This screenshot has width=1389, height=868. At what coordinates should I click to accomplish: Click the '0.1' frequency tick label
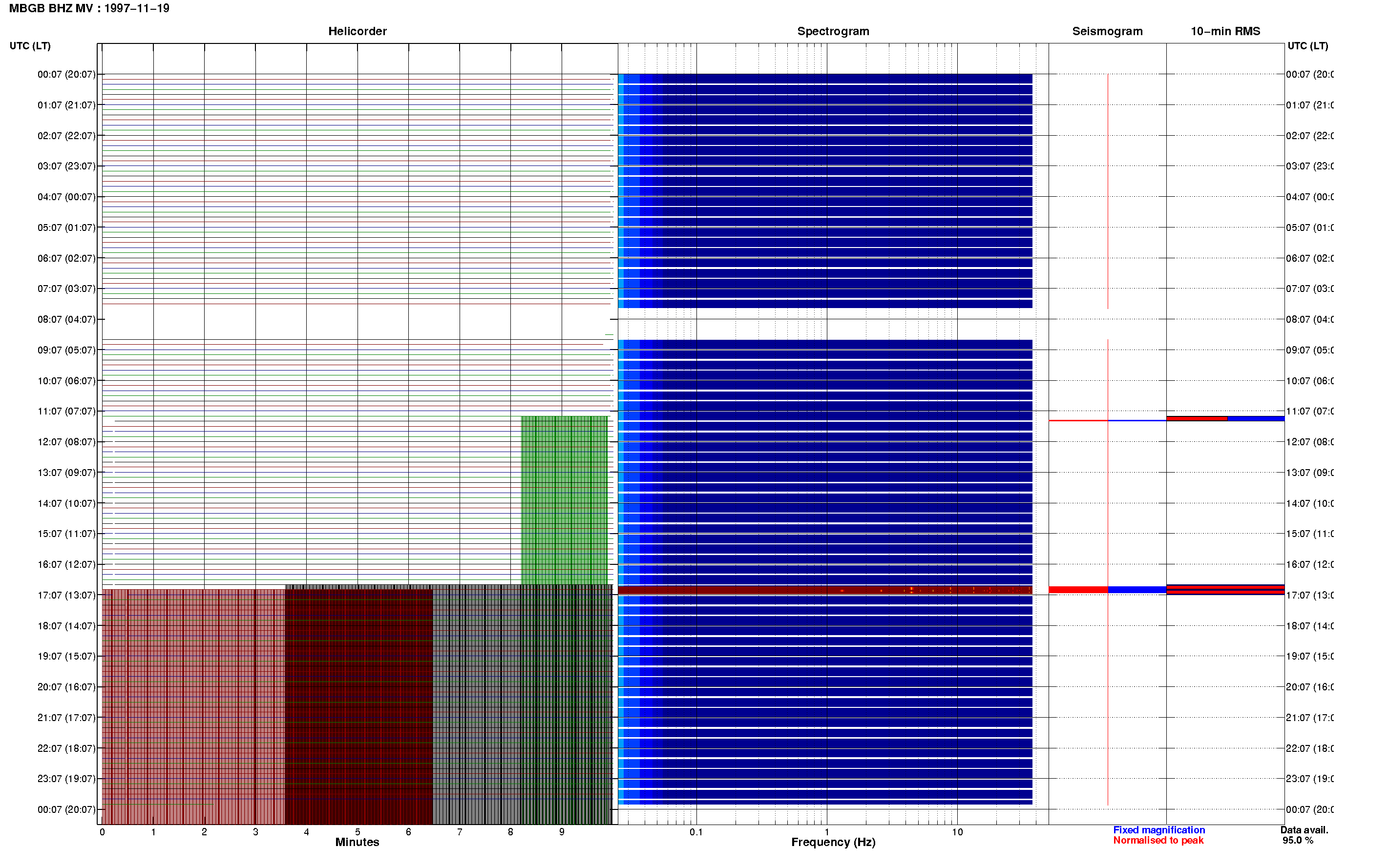(x=696, y=832)
